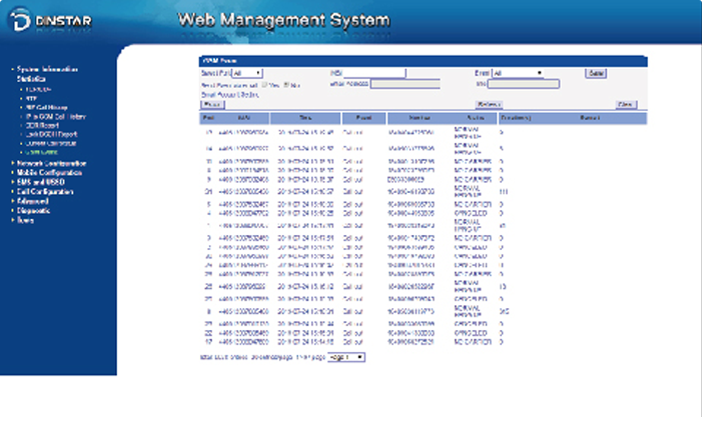Open the Event filter dropdown
Viewport: 702px width, 429px height.
518,73
